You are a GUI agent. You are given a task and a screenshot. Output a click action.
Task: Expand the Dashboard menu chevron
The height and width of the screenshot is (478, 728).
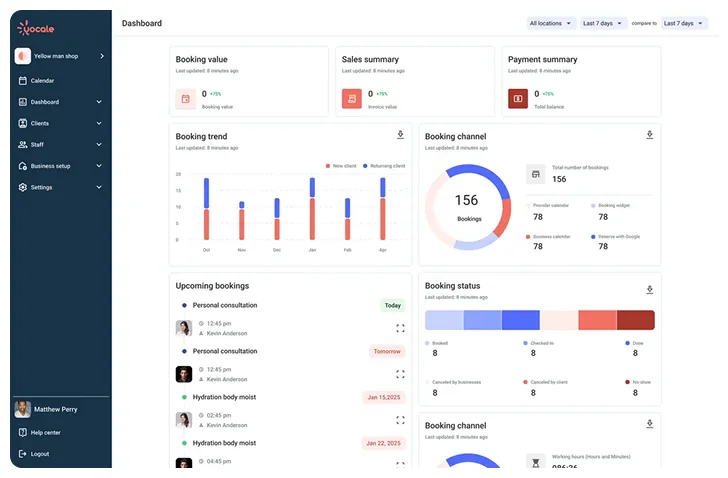[x=99, y=102]
